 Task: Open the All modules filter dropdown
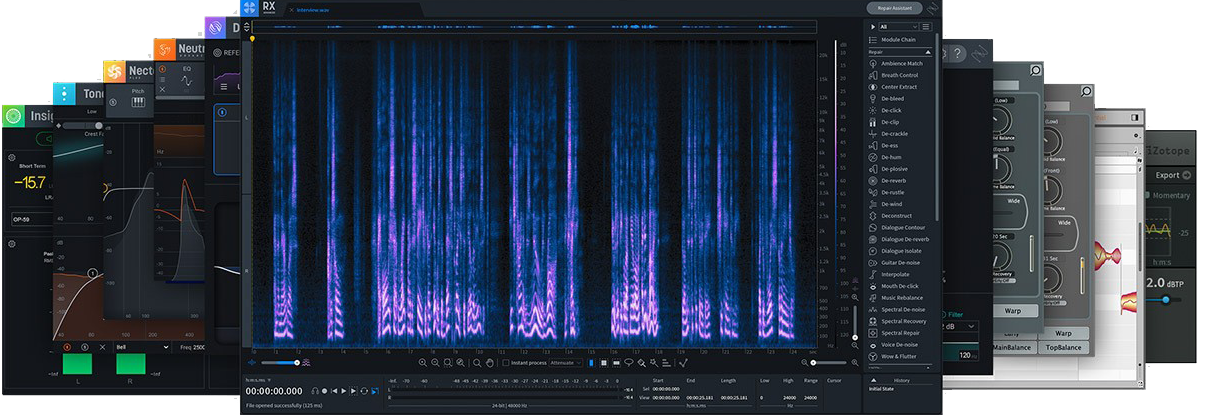pyautogui.click(x=900, y=26)
